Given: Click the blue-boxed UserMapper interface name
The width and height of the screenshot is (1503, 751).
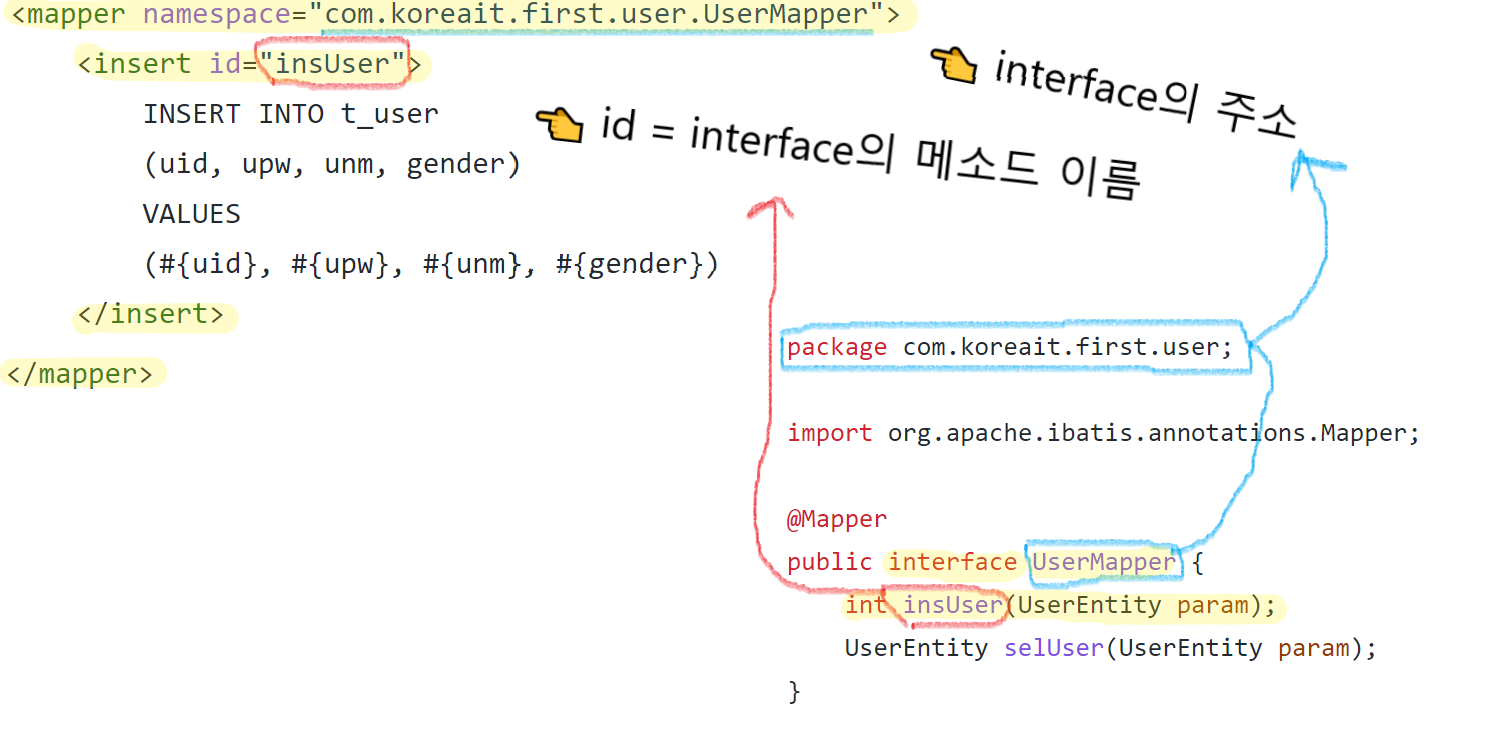Looking at the screenshot, I should click(1103, 562).
